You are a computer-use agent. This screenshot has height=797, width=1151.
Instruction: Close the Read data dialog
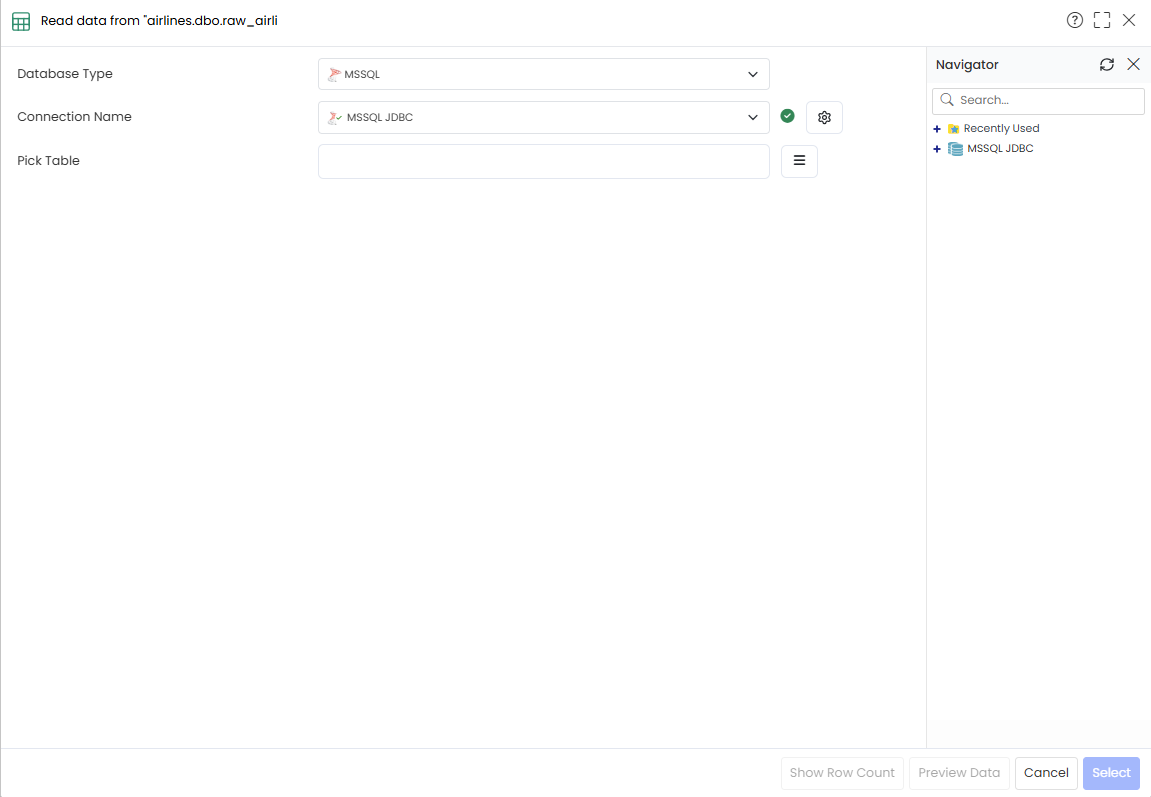pos(1129,21)
